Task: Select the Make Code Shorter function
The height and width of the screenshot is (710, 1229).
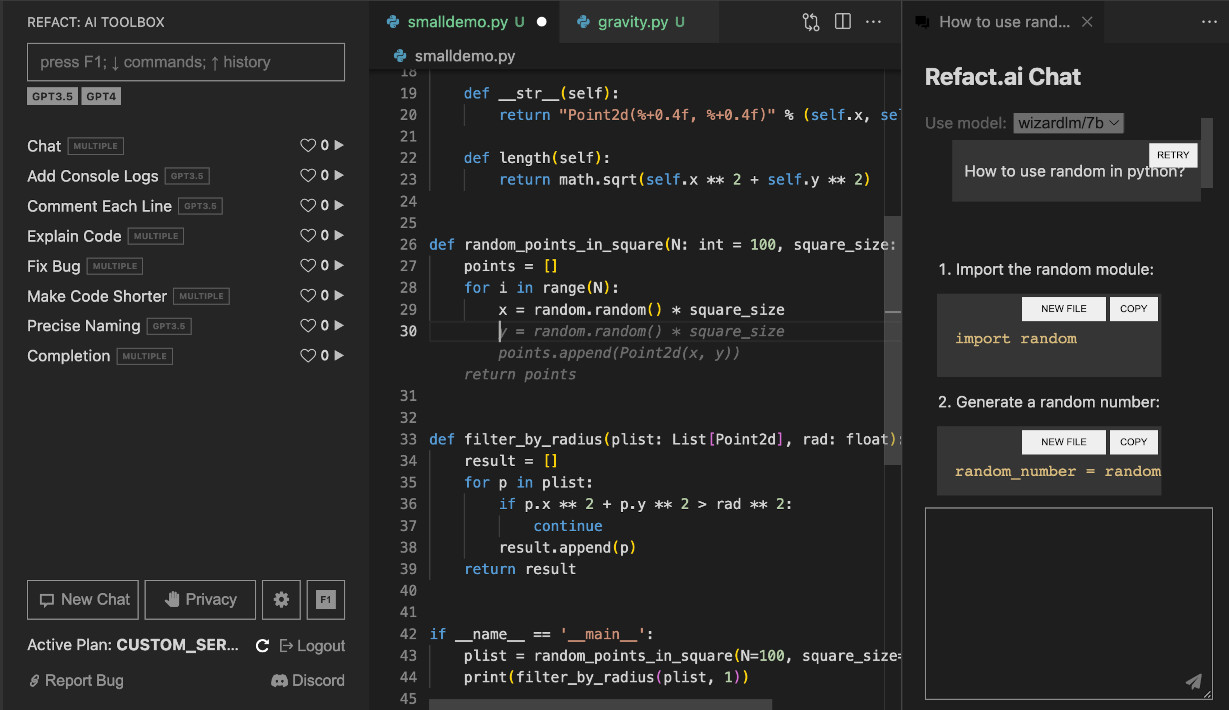Action: [97, 296]
